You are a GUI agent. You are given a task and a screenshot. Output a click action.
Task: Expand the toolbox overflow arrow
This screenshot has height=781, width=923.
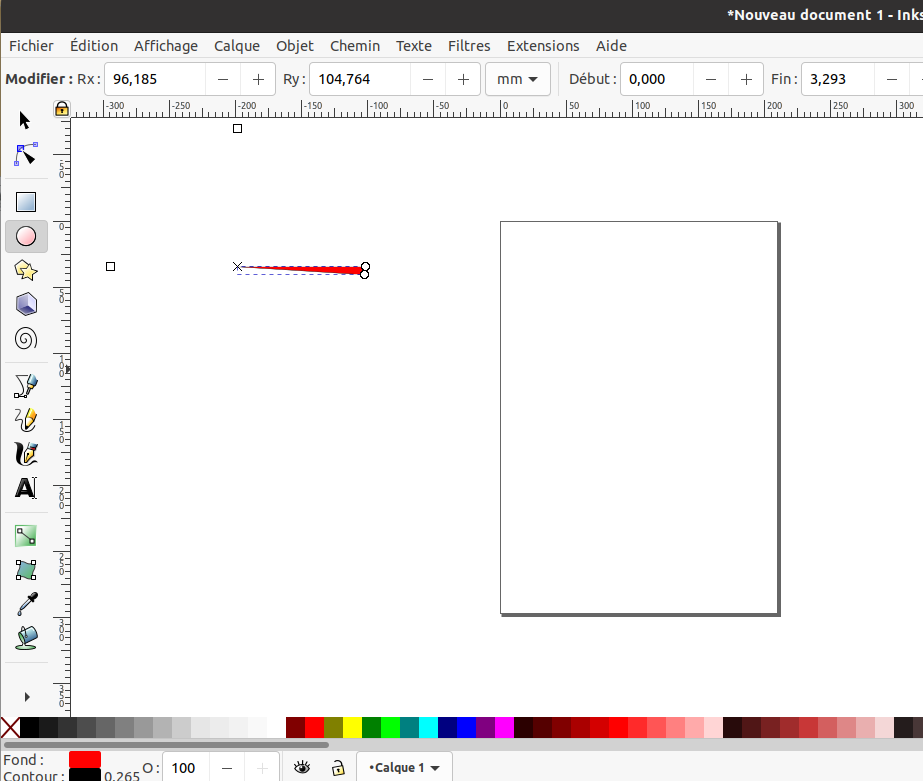27,697
